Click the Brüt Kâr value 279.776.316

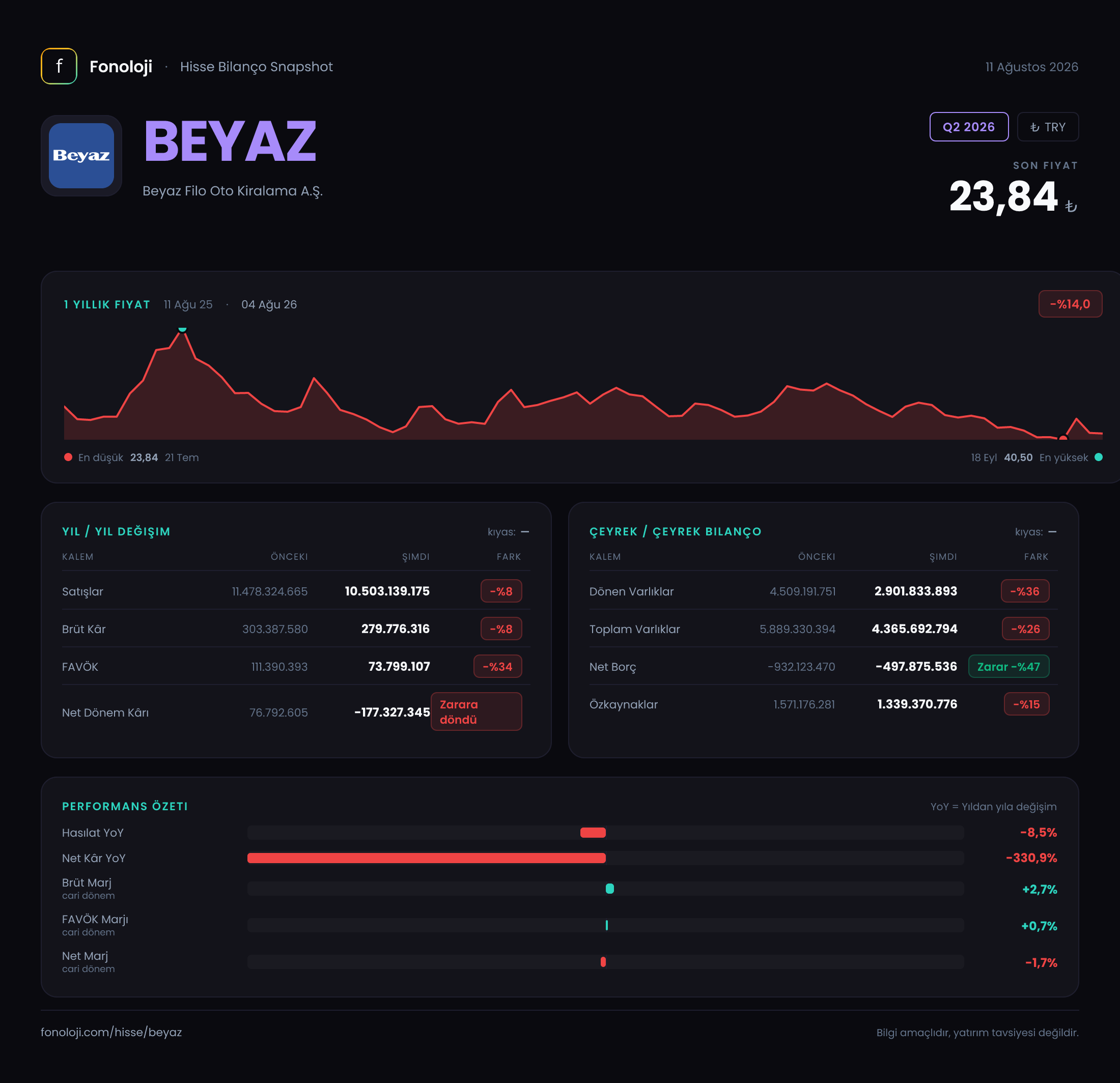tap(395, 629)
